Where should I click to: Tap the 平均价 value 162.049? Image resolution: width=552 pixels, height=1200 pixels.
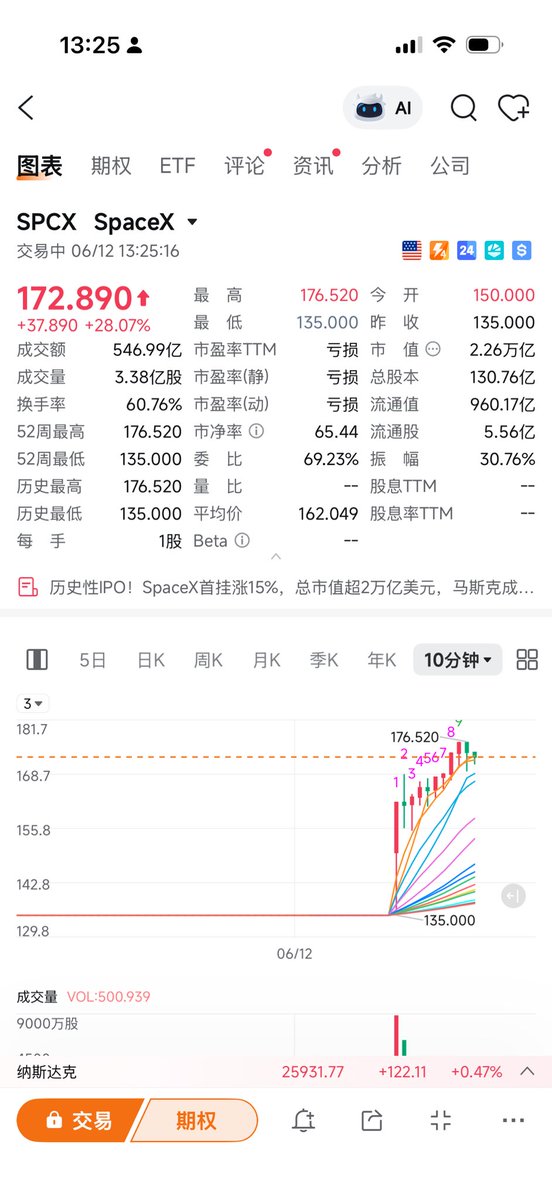click(x=328, y=513)
